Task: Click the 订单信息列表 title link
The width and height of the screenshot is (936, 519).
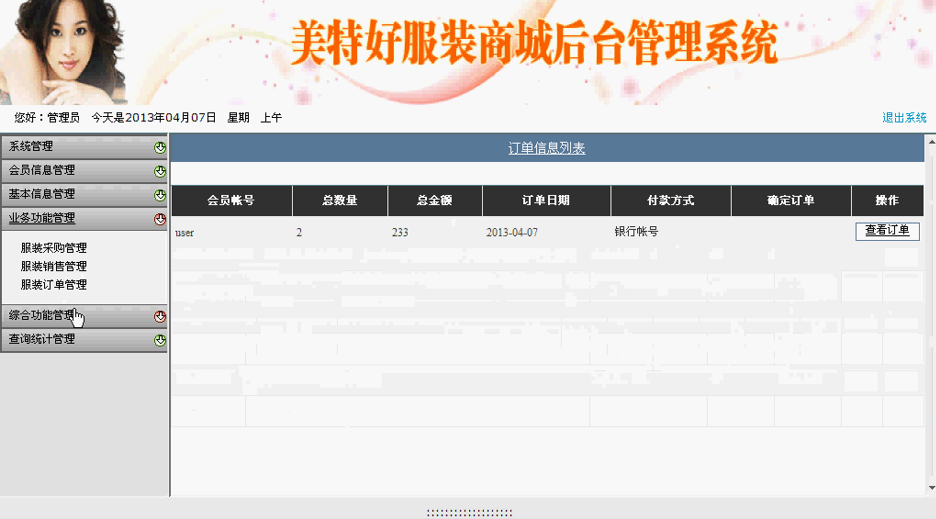Action: point(547,148)
